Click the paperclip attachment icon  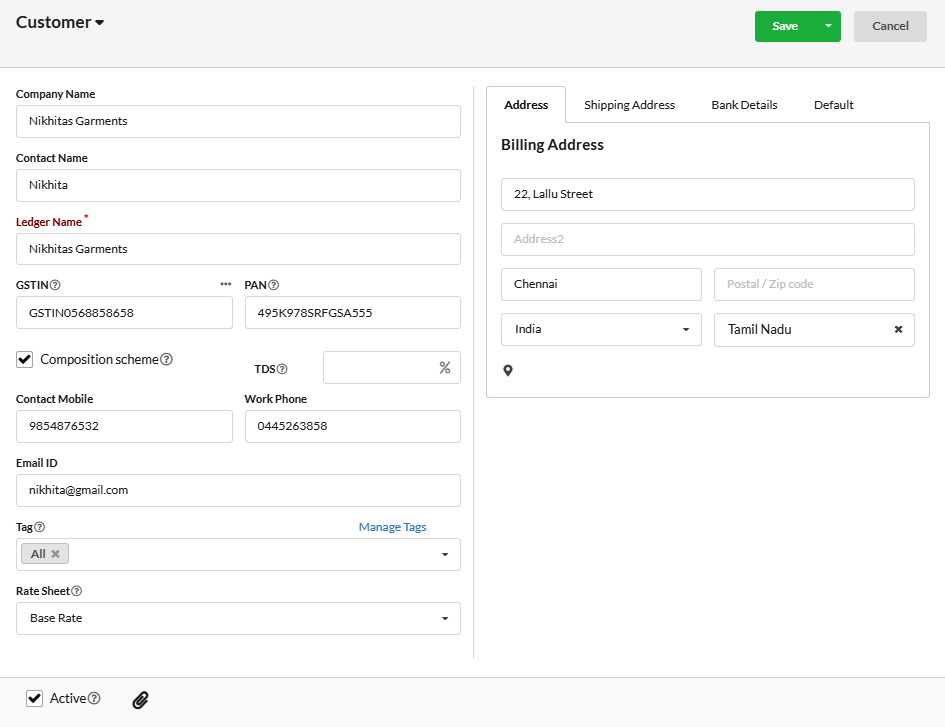click(140, 700)
